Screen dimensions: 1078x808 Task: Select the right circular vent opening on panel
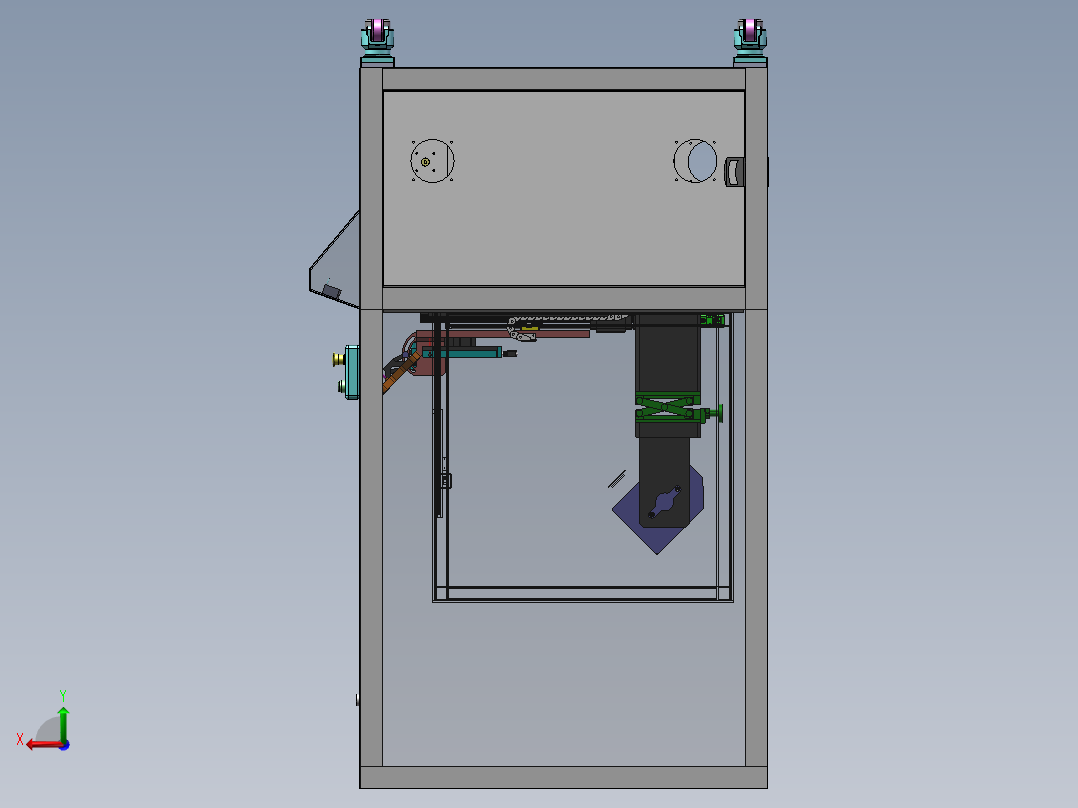pos(695,161)
